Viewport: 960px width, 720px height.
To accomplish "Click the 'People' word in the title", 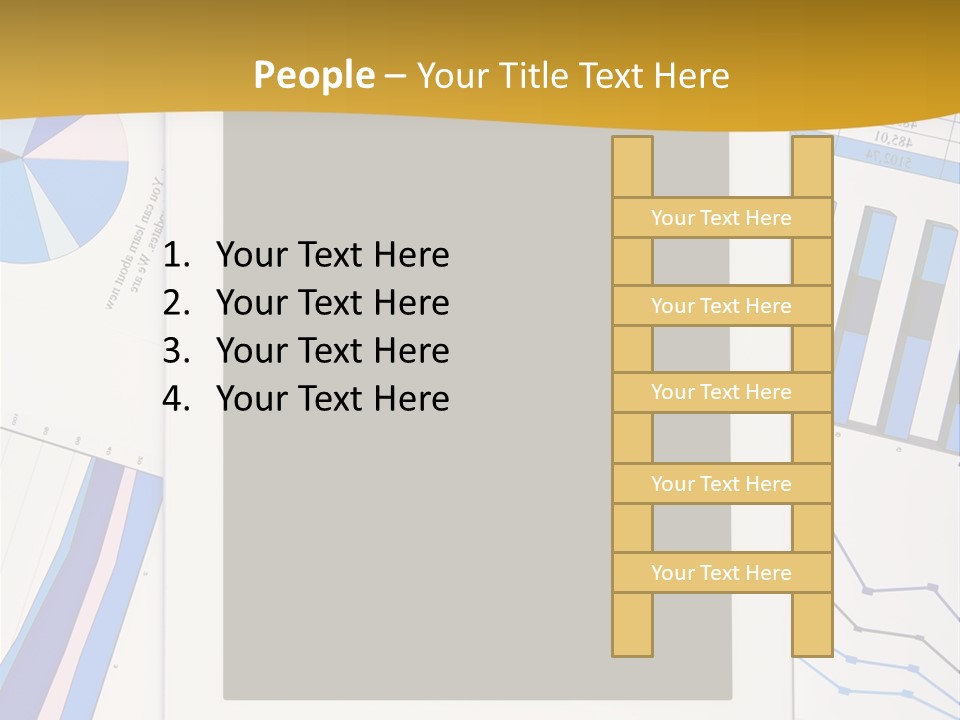I will click(314, 75).
